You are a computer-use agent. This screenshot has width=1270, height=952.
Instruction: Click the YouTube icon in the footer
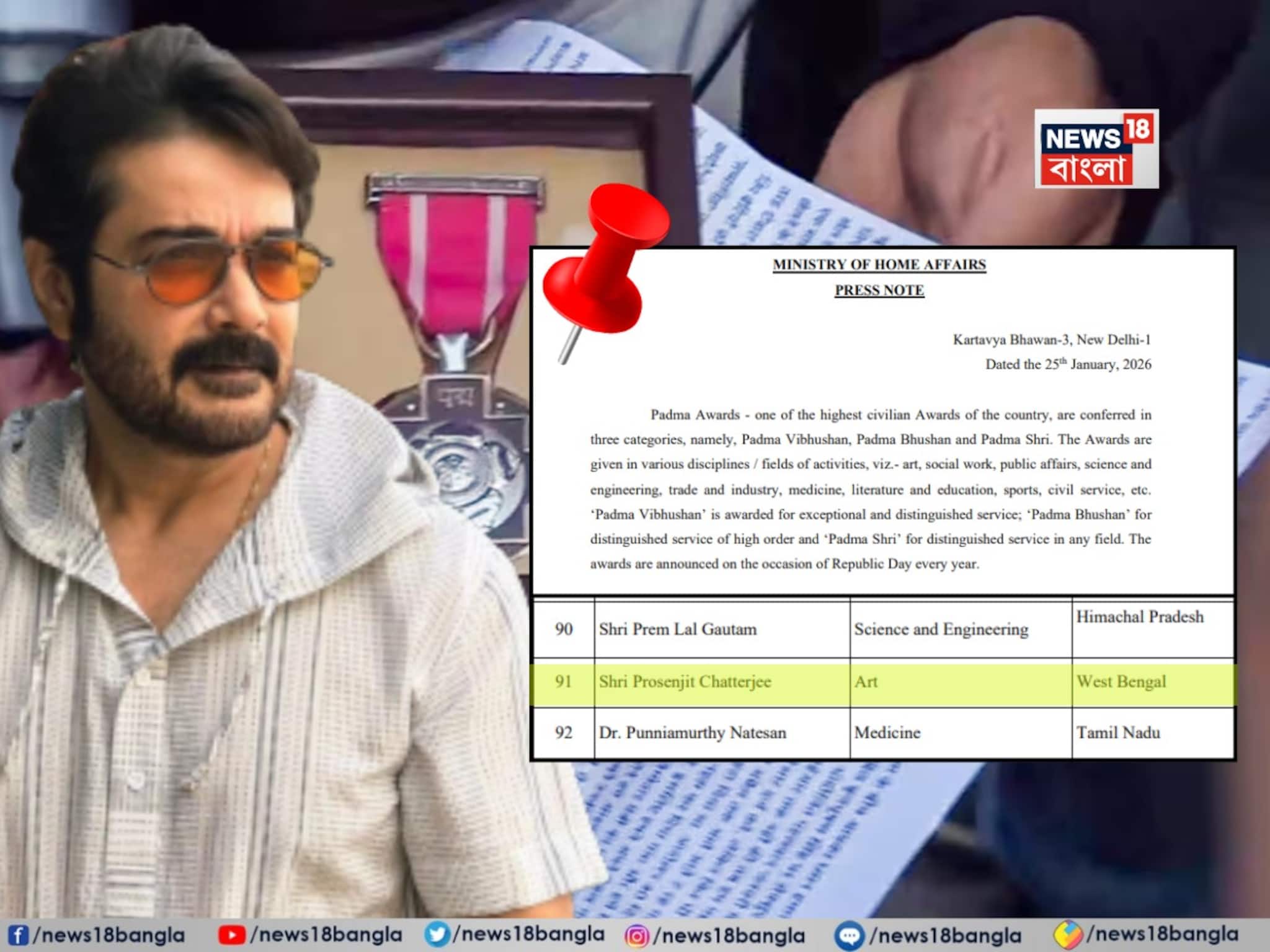[x=231, y=935]
